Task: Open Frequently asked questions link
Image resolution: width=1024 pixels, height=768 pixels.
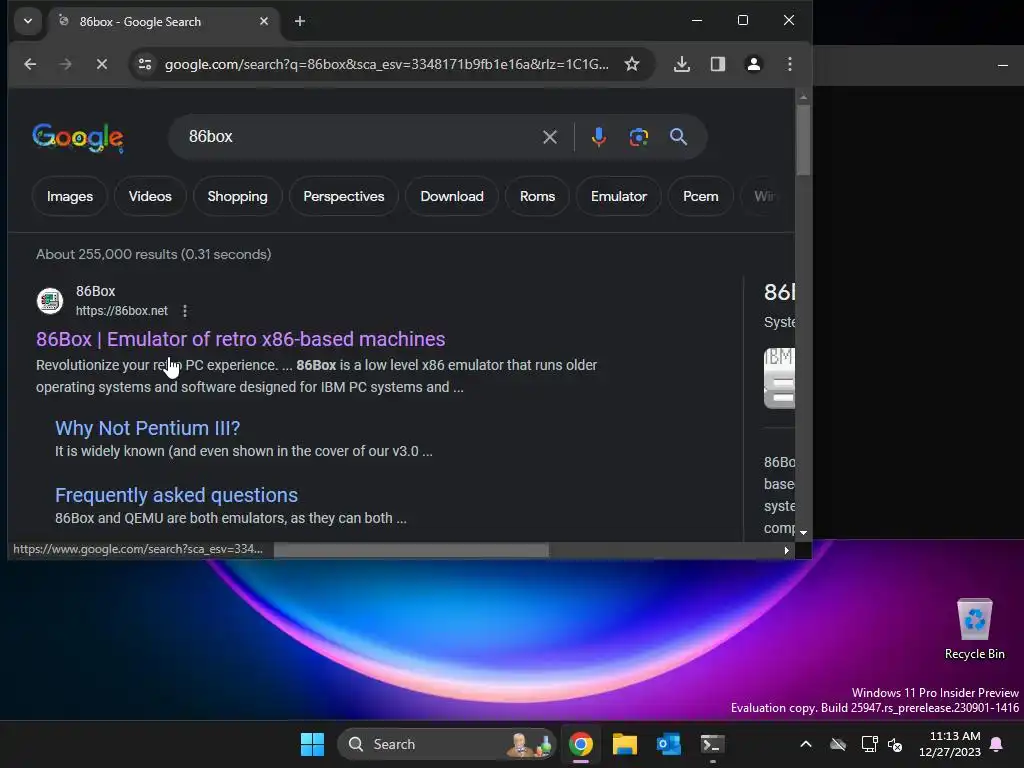Action: 176,495
